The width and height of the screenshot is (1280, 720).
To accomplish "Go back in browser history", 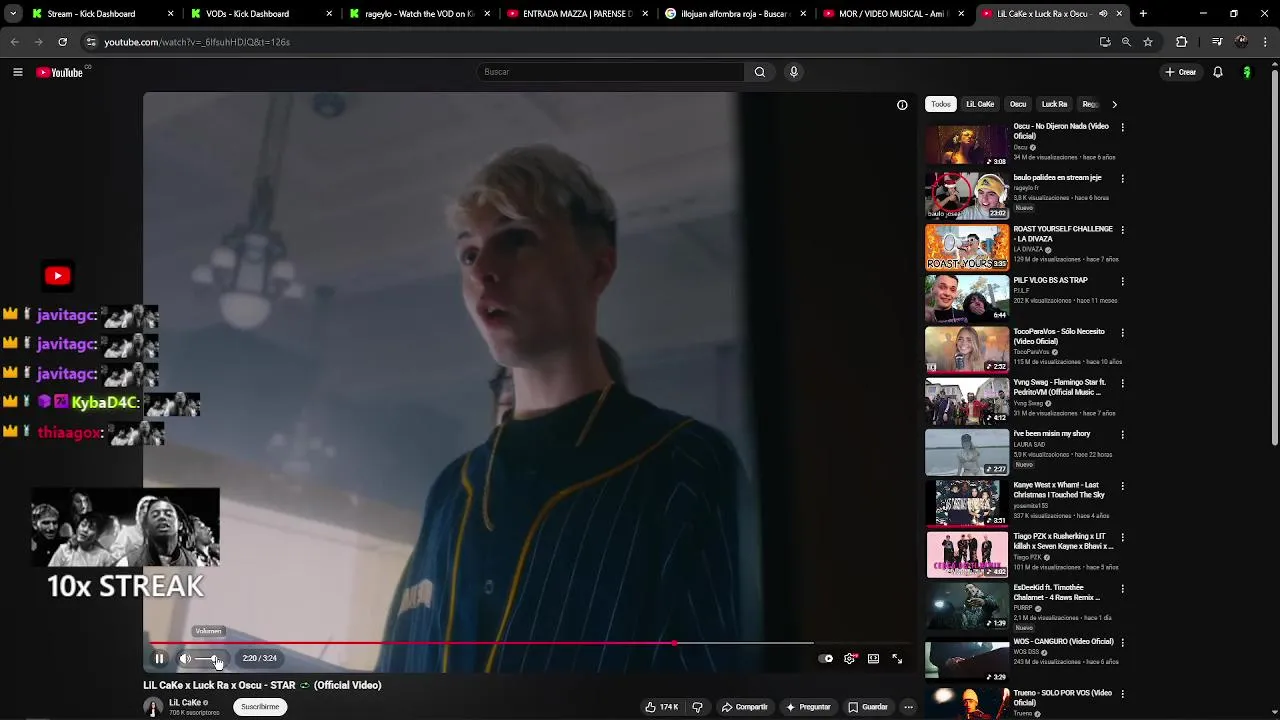I will [14, 42].
